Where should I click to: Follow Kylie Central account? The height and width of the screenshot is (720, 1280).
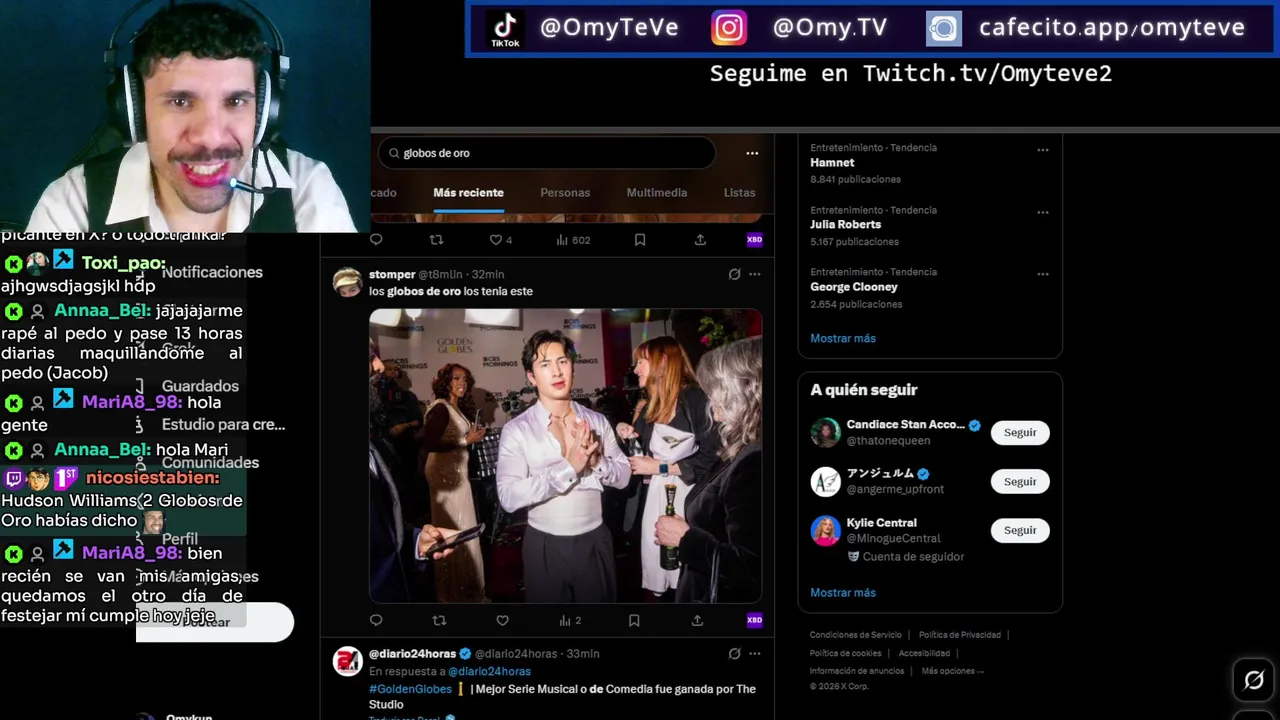[1020, 531]
